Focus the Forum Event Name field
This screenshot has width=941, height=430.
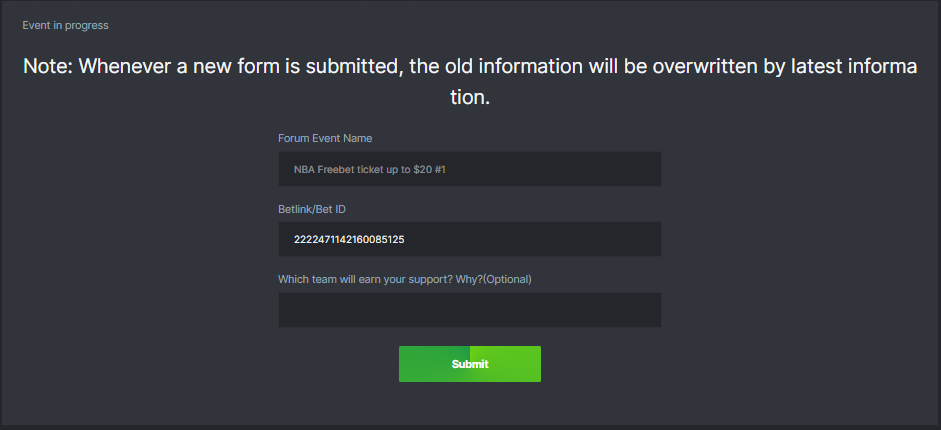coord(469,169)
